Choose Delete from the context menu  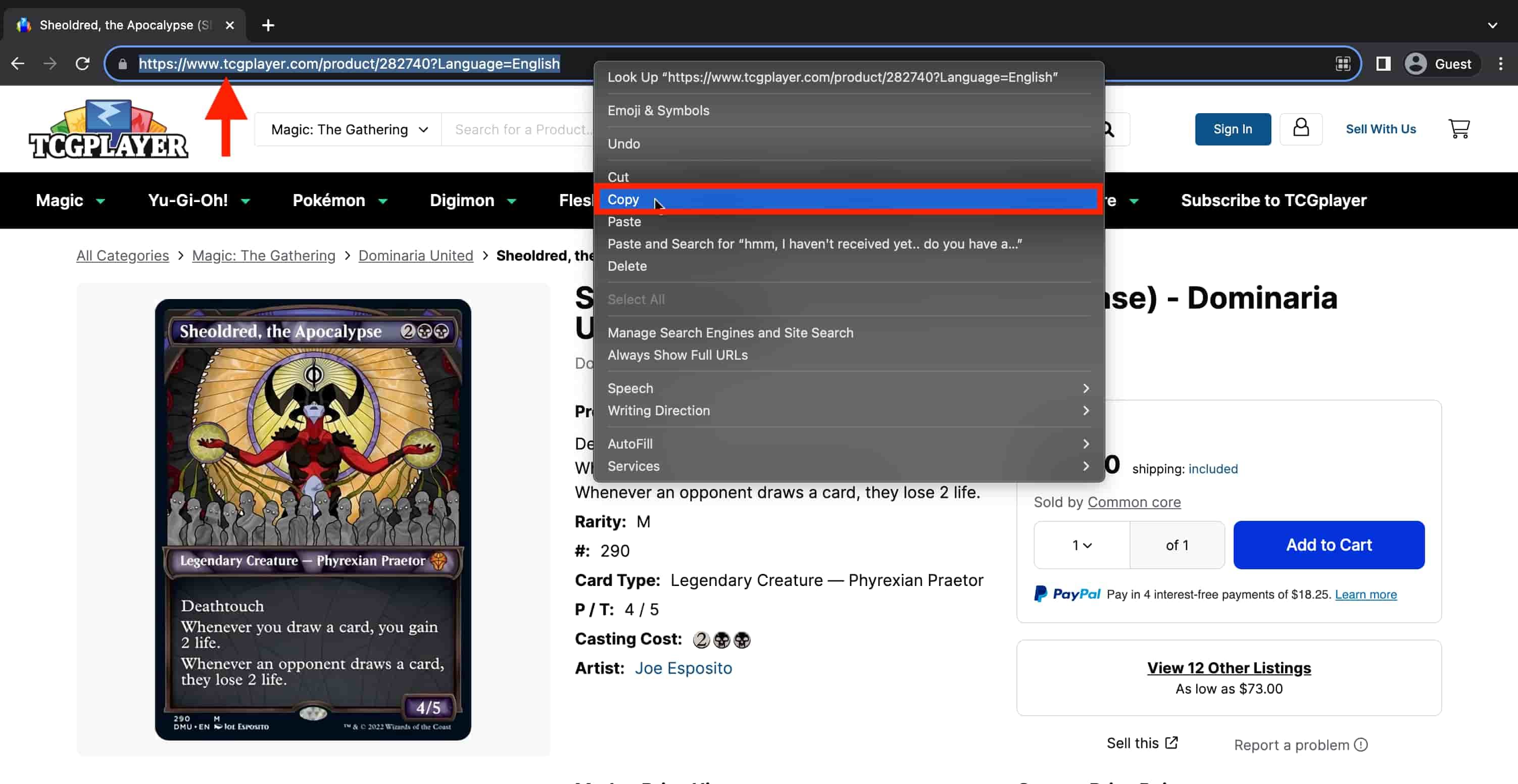point(849,266)
